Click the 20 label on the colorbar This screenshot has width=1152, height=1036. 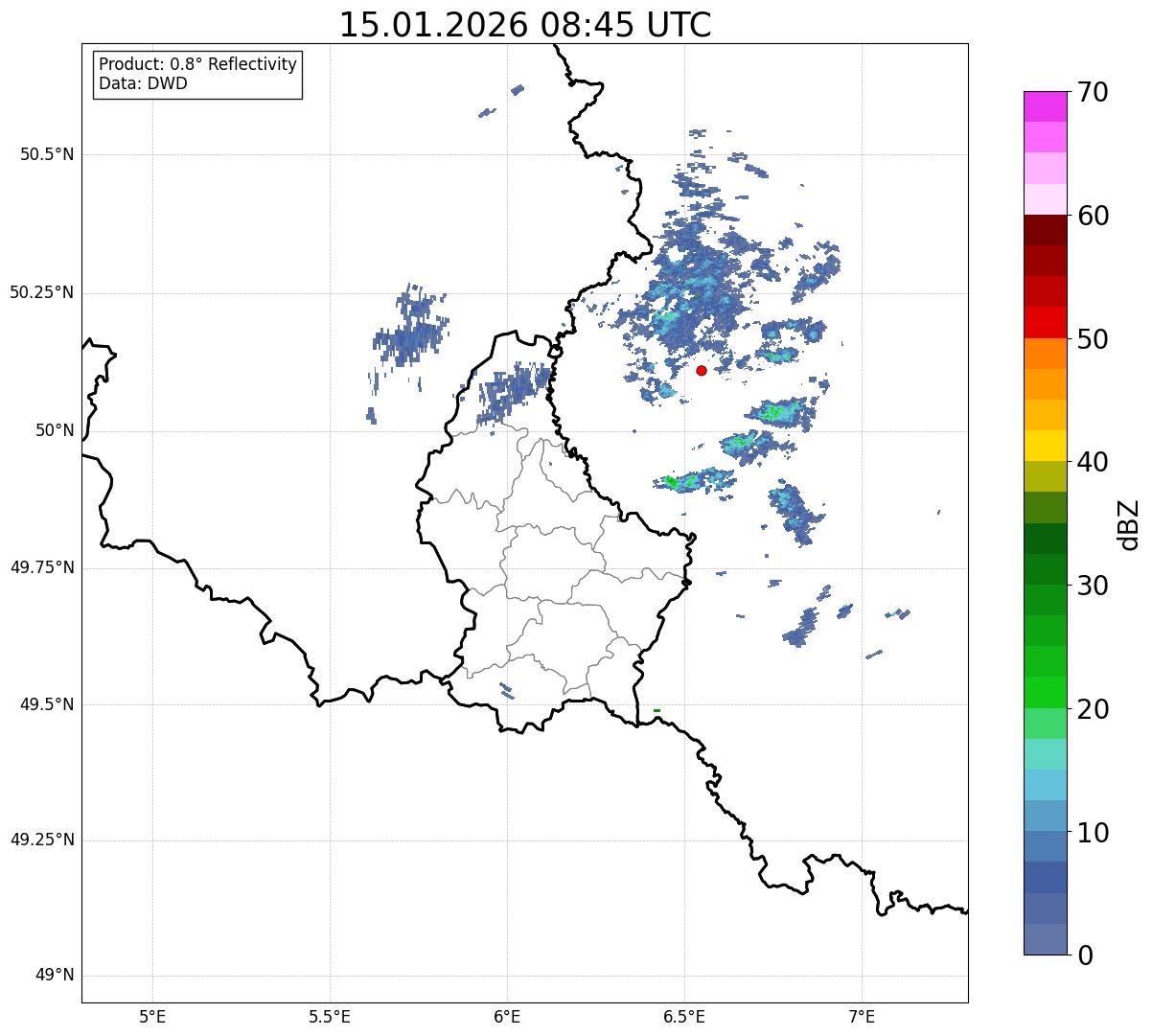pos(1093,709)
